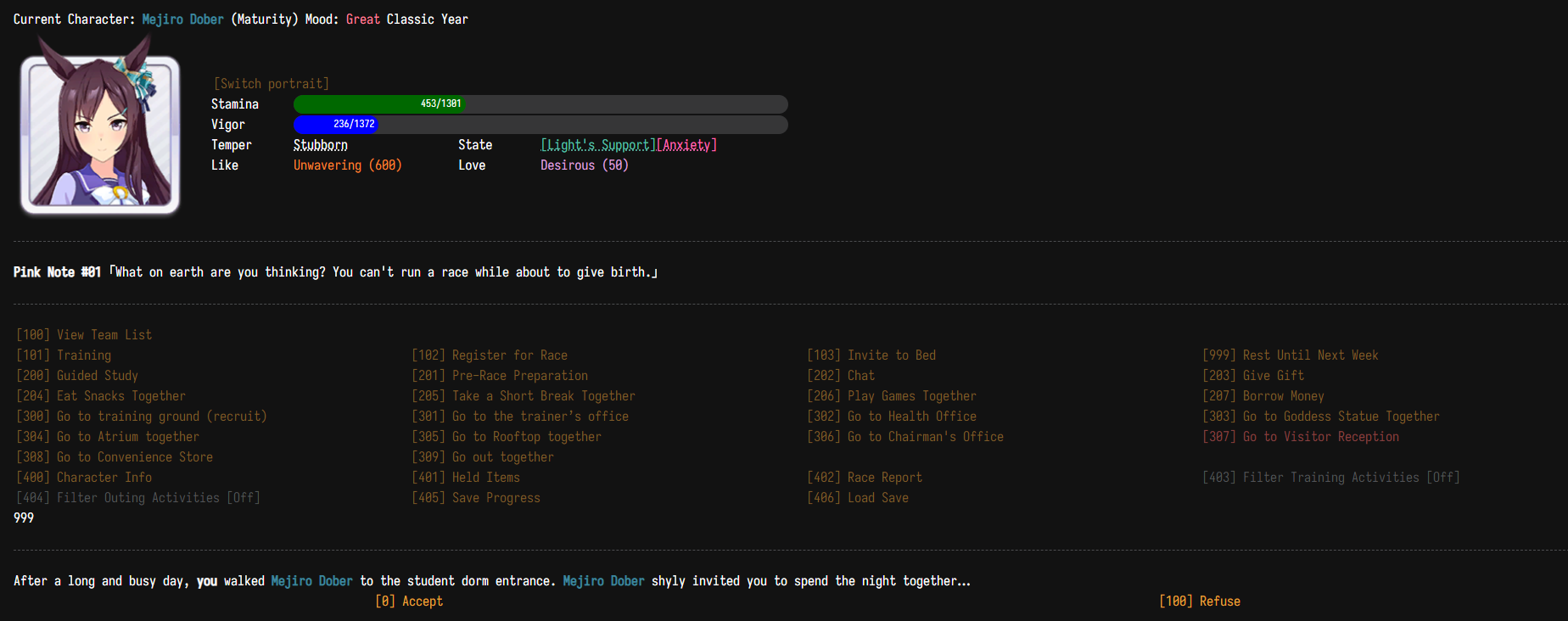
Task: Choose Take a Short Break Together
Action: [524, 396]
